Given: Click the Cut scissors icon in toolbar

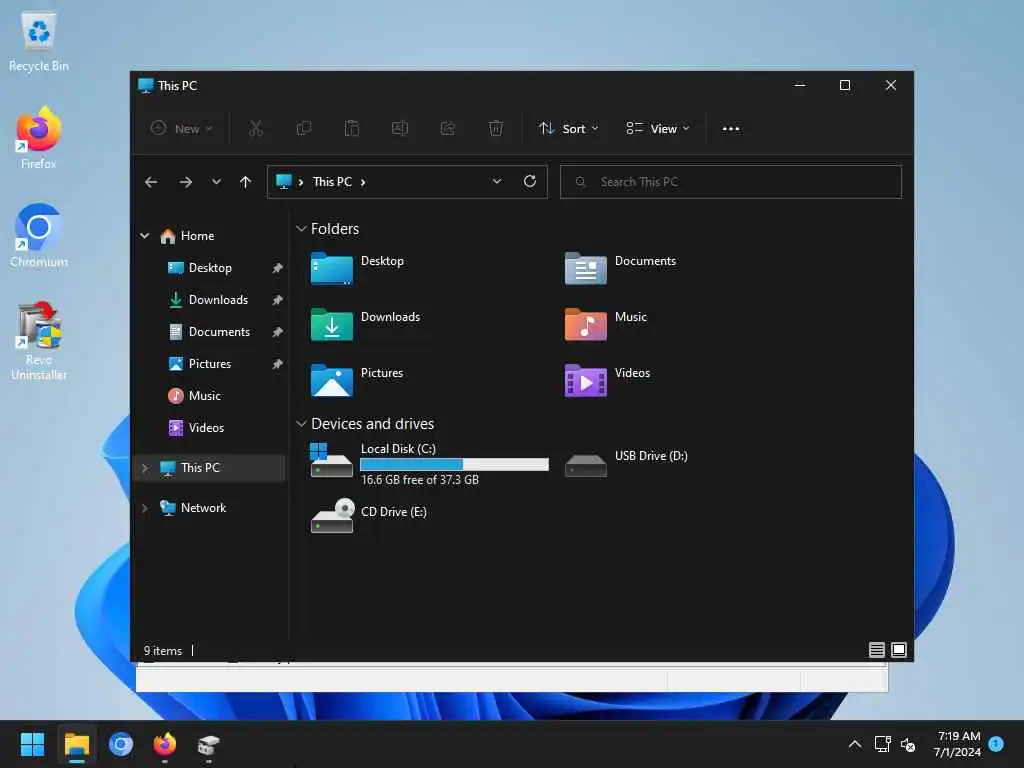Looking at the screenshot, I should [x=255, y=129].
